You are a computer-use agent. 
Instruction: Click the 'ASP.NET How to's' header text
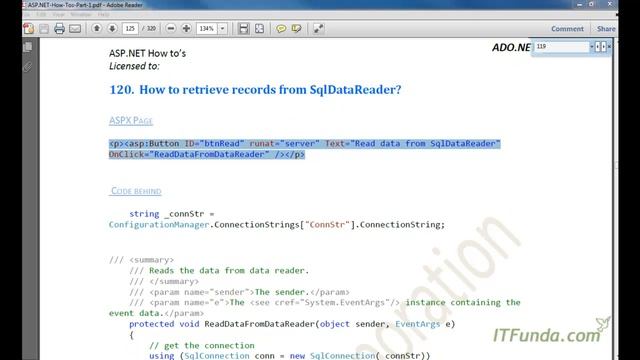tap(147, 53)
